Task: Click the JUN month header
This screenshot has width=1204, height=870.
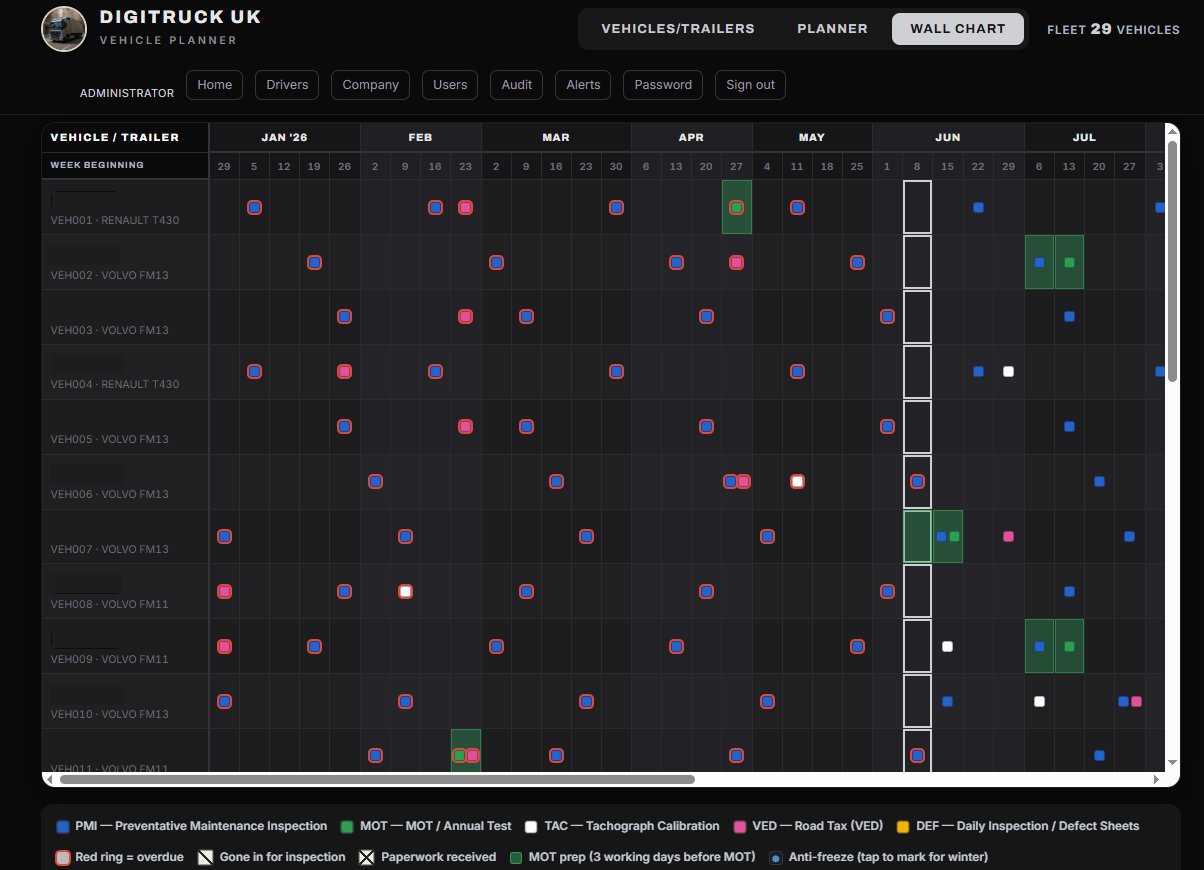Action: 948,137
